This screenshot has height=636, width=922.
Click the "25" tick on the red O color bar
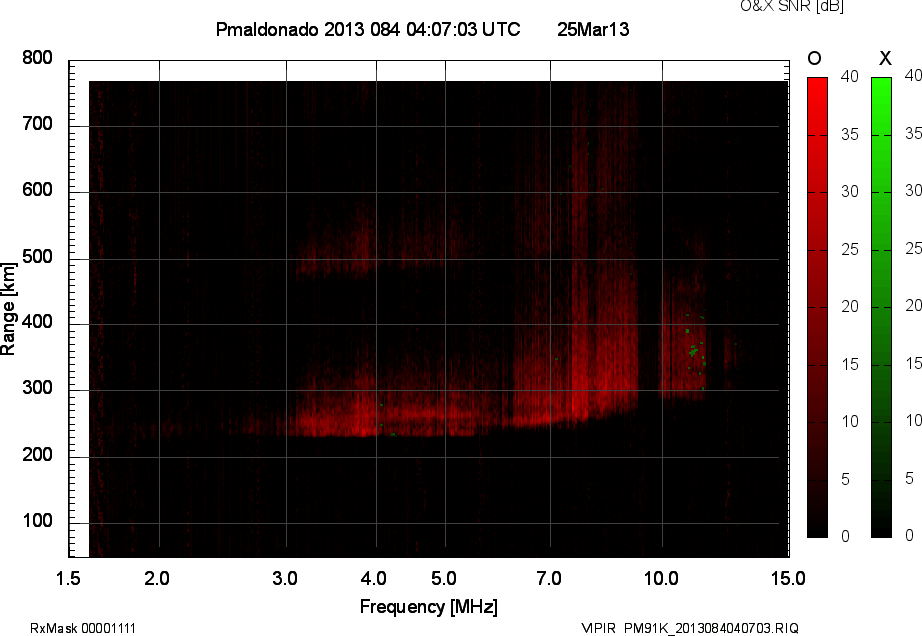pyautogui.click(x=850, y=250)
